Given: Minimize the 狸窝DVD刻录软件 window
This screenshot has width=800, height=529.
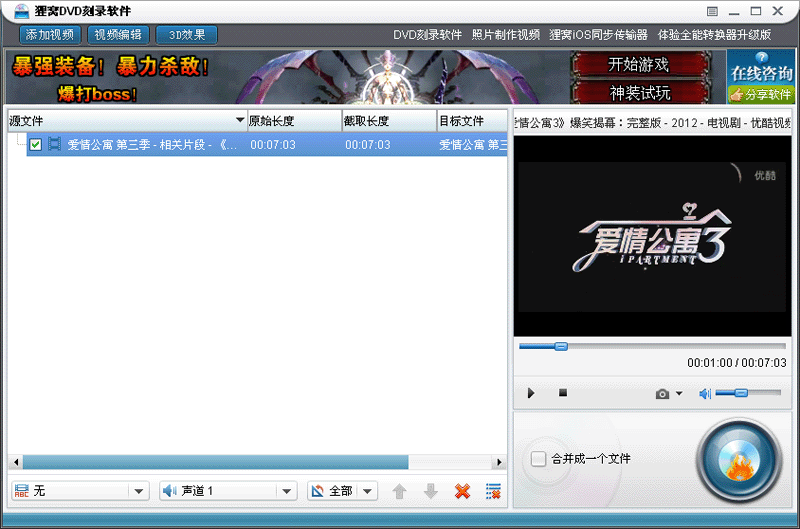Looking at the screenshot, I should [x=734, y=11].
